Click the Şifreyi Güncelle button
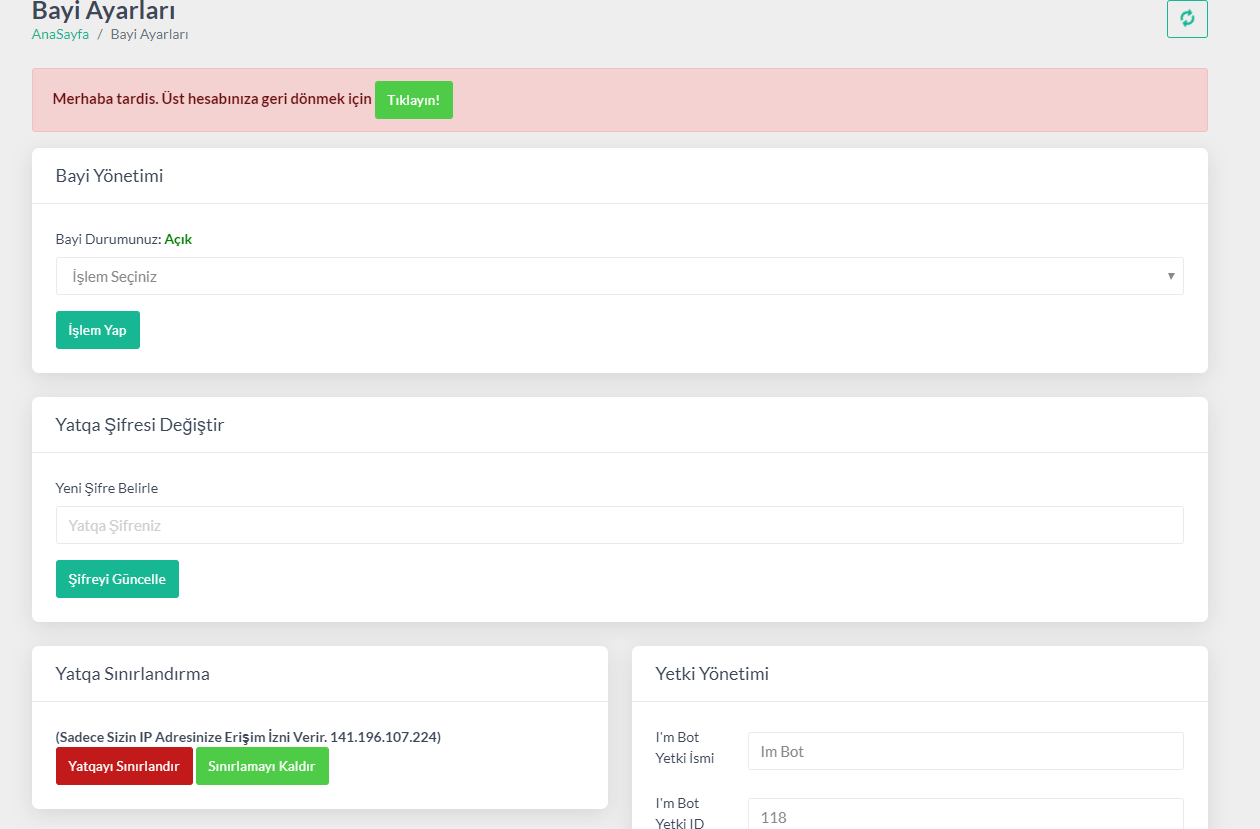 [x=117, y=579]
